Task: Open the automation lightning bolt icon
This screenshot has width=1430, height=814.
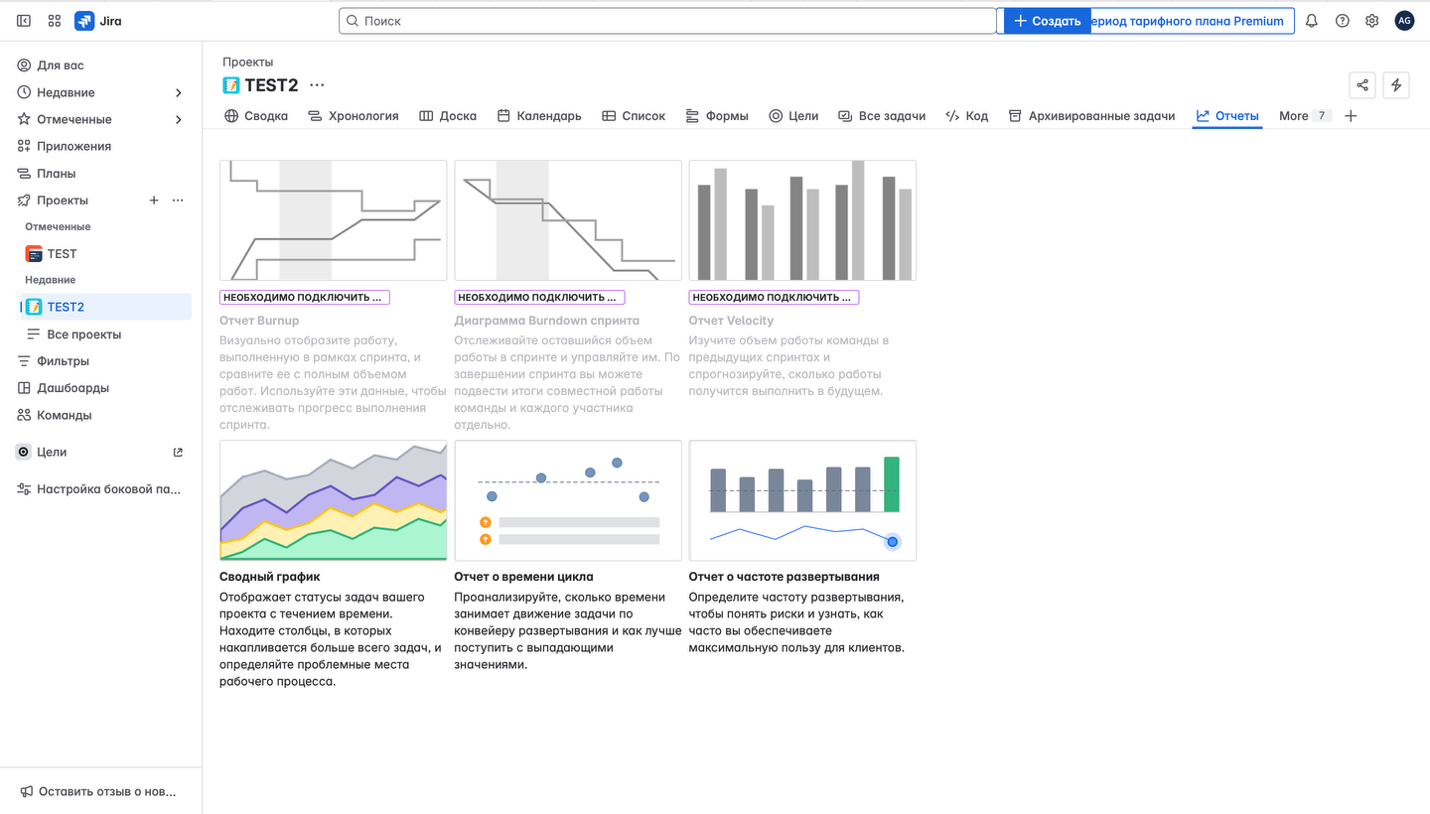Action: coord(1396,85)
